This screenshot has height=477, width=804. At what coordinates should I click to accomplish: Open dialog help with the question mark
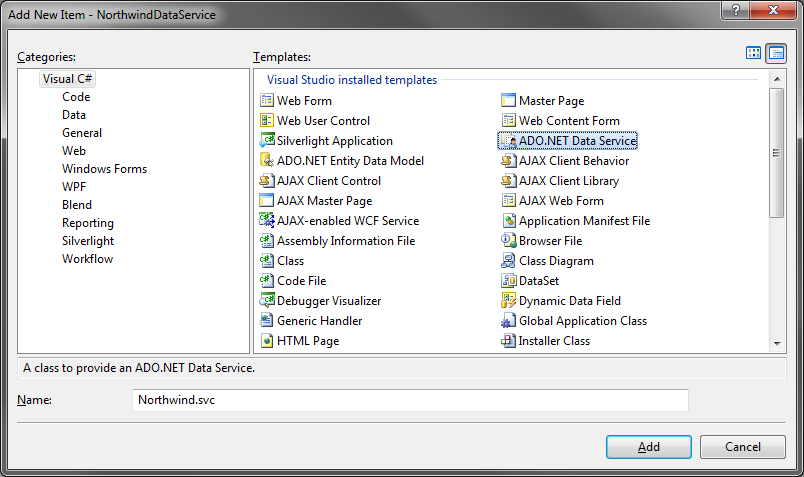point(735,10)
